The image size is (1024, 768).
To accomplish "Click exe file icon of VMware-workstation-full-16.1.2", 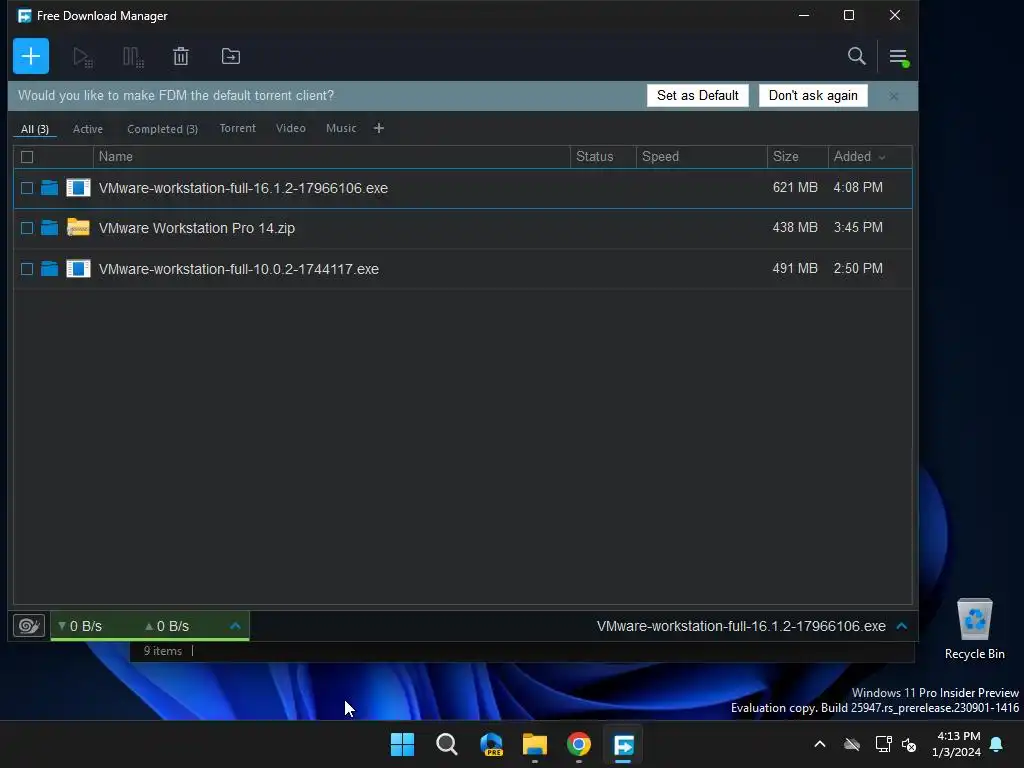I will click(78, 188).
